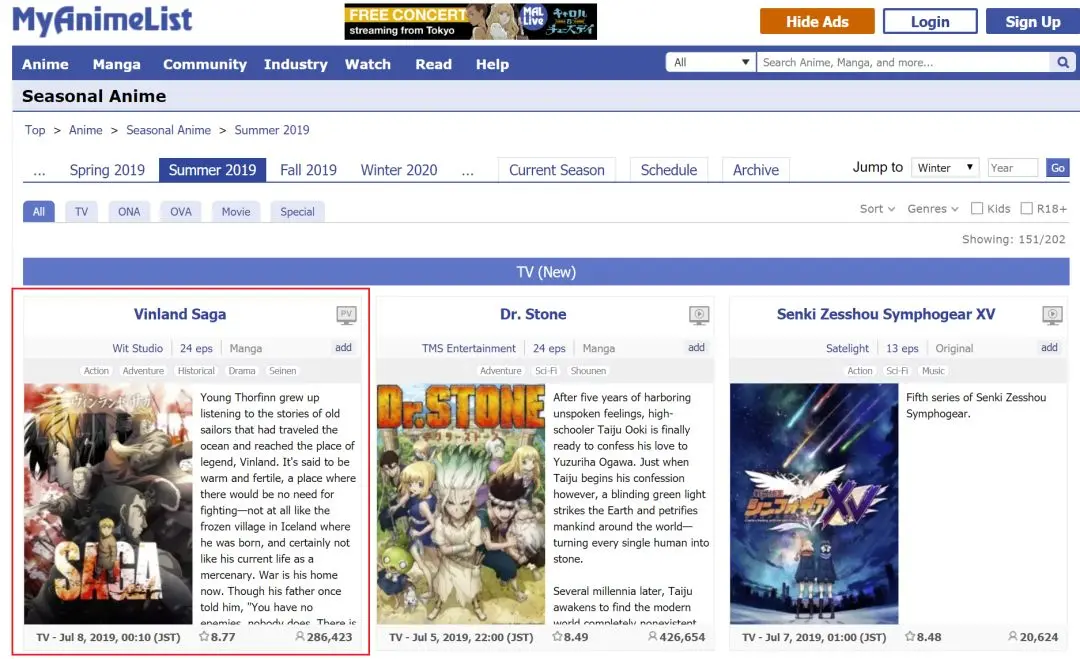The width and height of the screenshot is (1080, 659).
Task: Expand the Genres filter
Action: [933, 209]
